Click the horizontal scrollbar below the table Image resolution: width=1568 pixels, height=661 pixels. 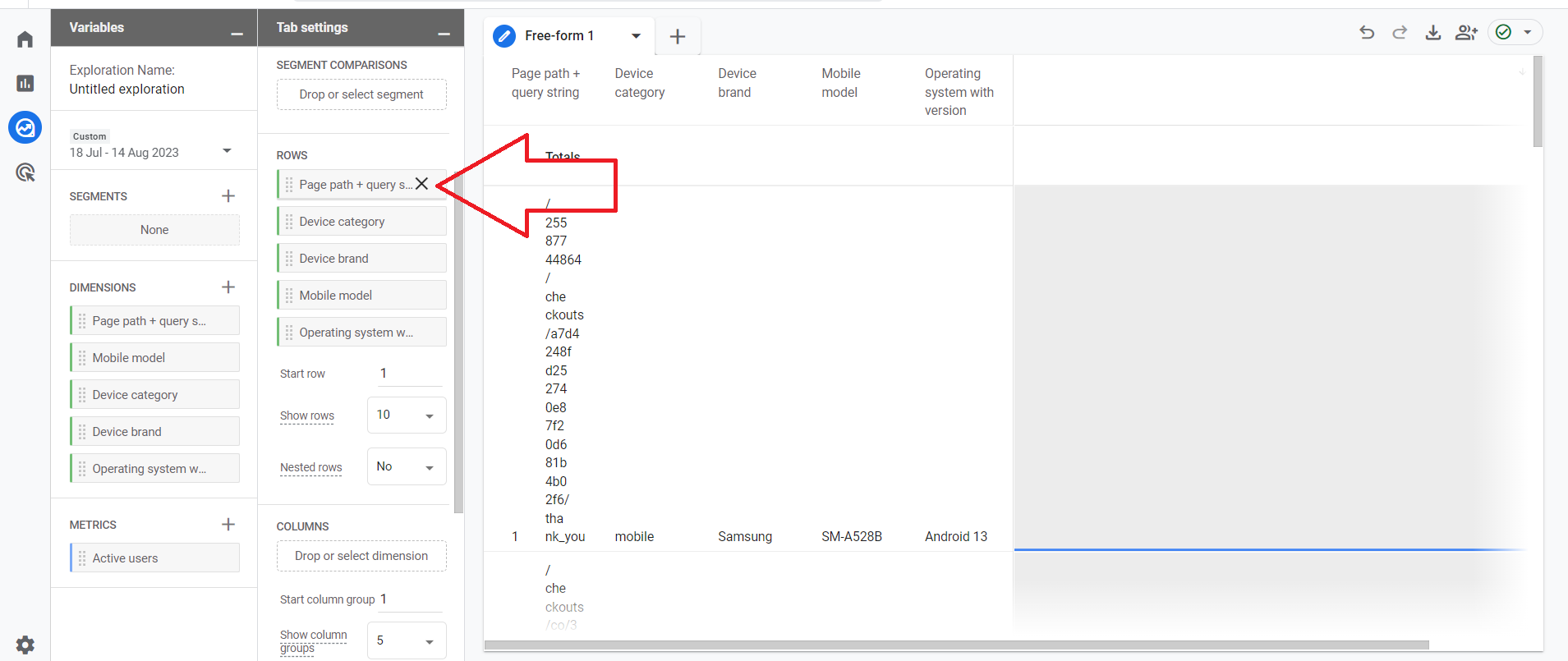957,645
